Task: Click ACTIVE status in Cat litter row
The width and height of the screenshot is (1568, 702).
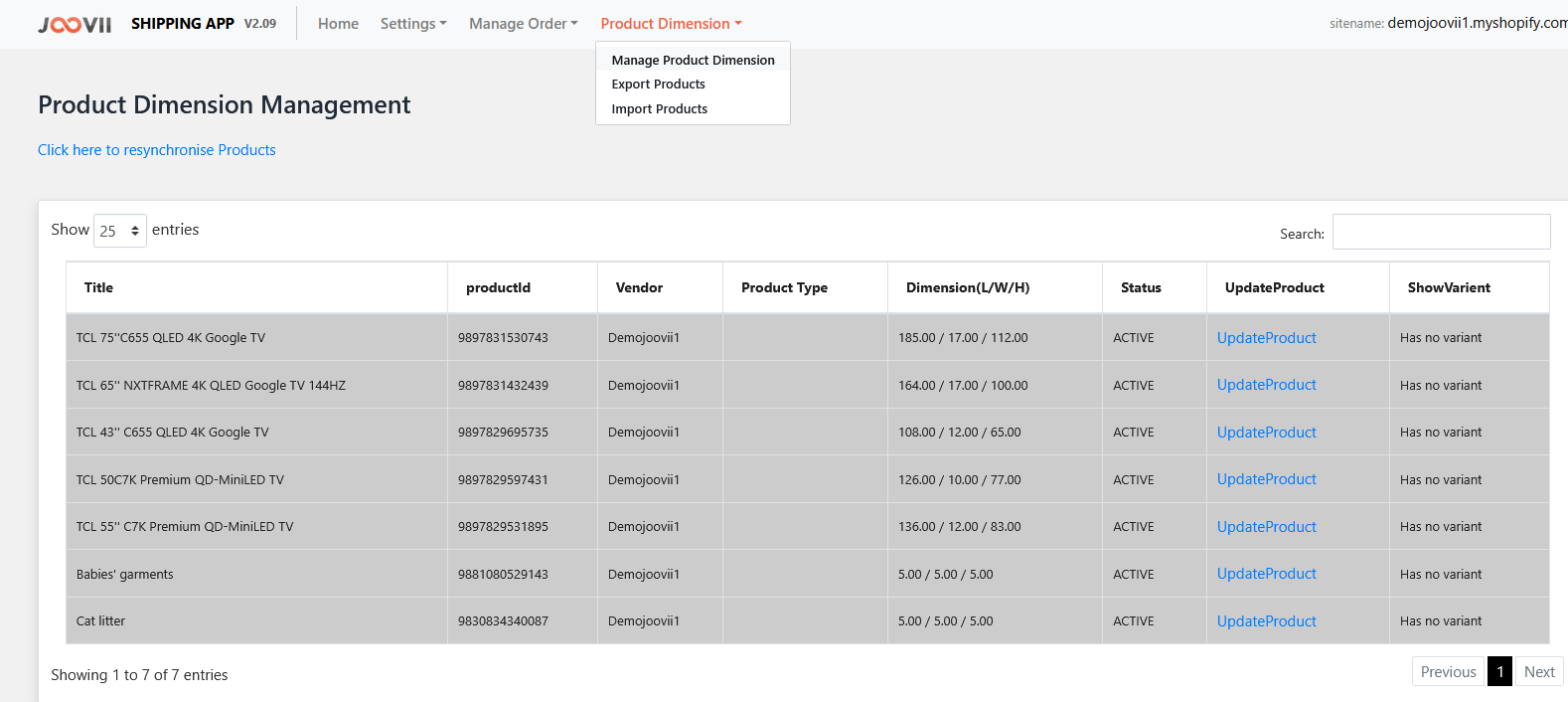Action: click(x=1134, y=621)
